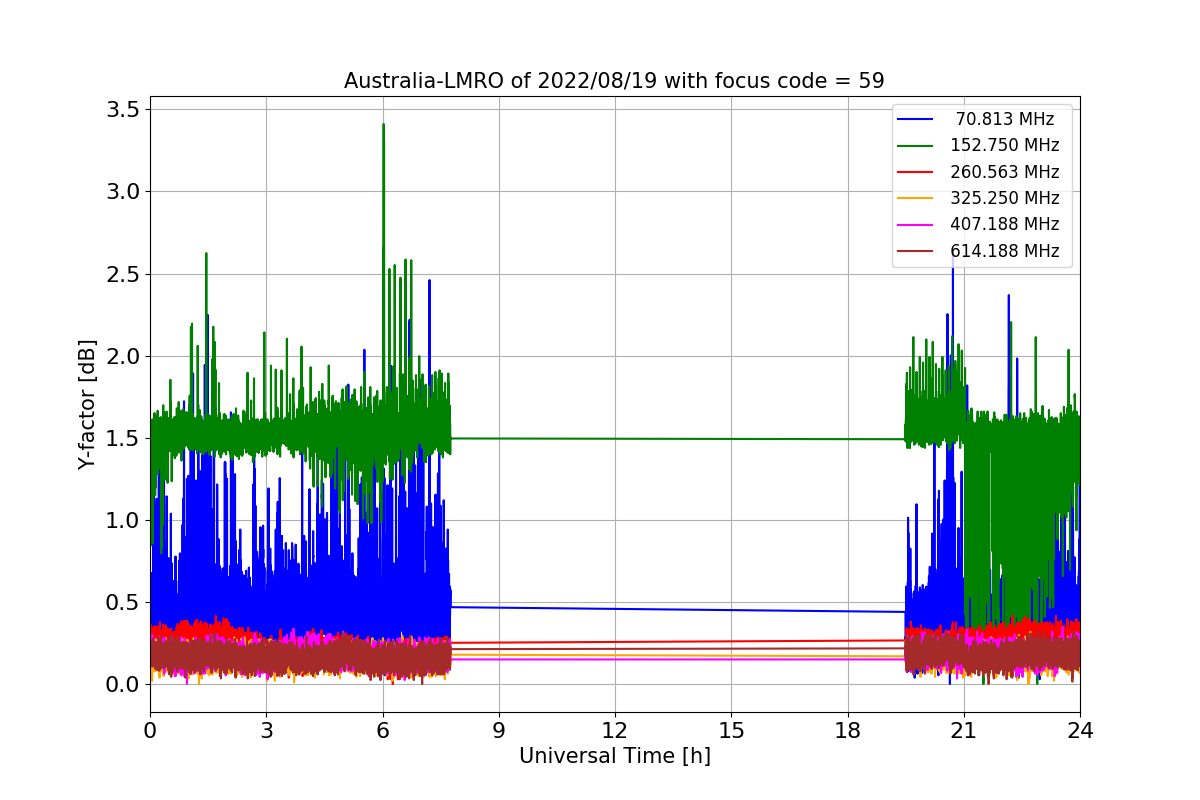Image resolution: width=1200 pixels, height=800 pixels.
Task: Click the y-axis tick label 0.5
Action: (x=124, y=602)
